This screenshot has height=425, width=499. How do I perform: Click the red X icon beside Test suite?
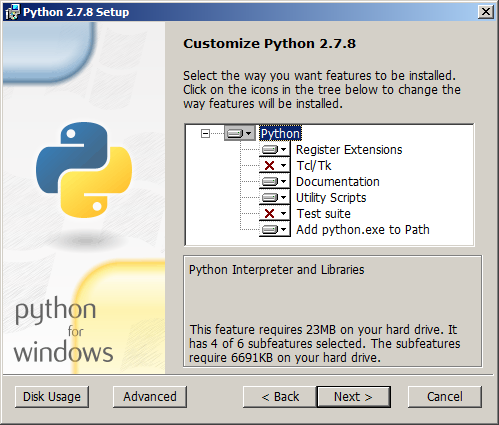pos(269,214)
